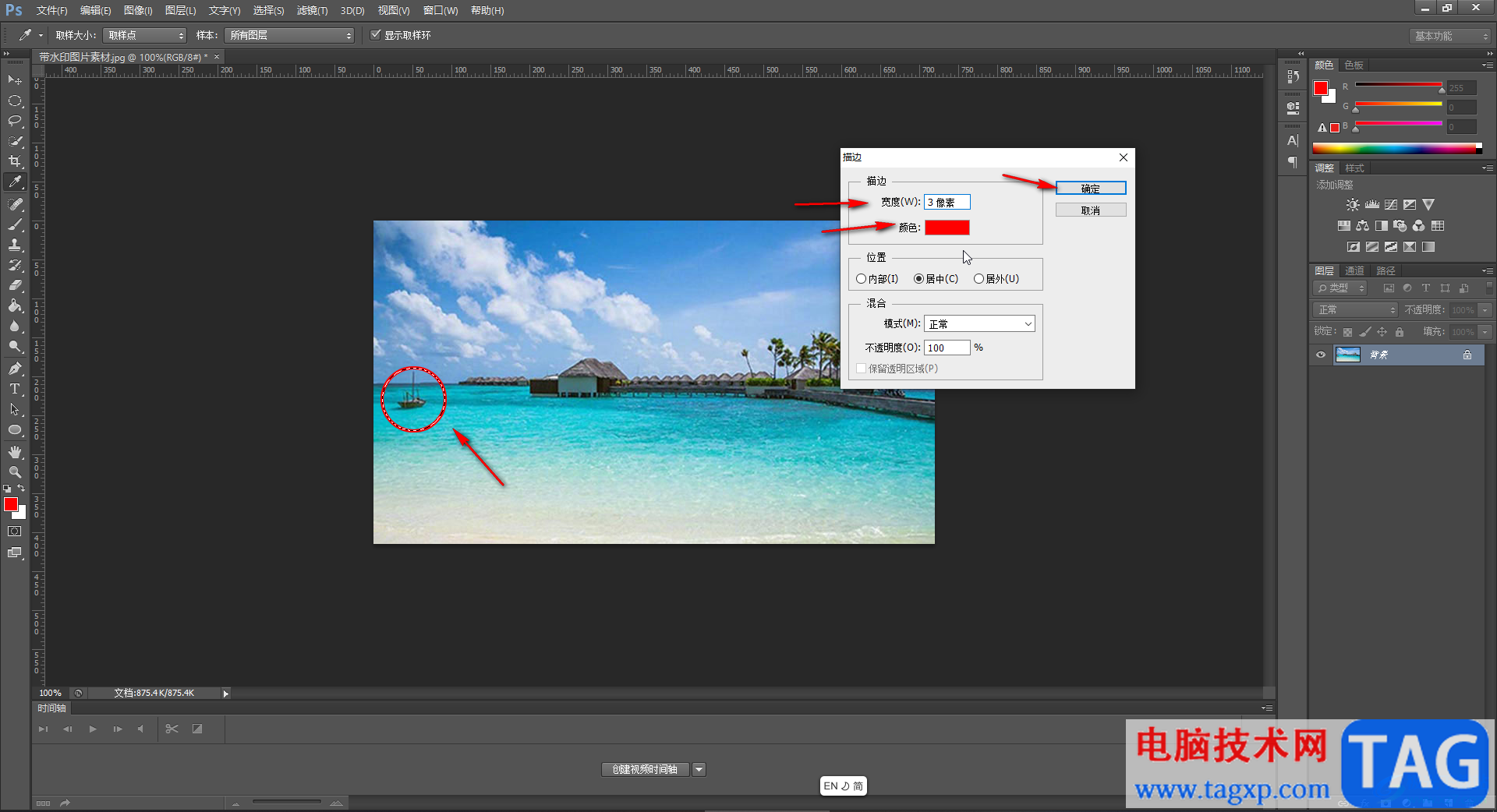The width and height of the screenshot is (1497, 812).
Task: Click the 100% zoom level field
Action: 51,693
